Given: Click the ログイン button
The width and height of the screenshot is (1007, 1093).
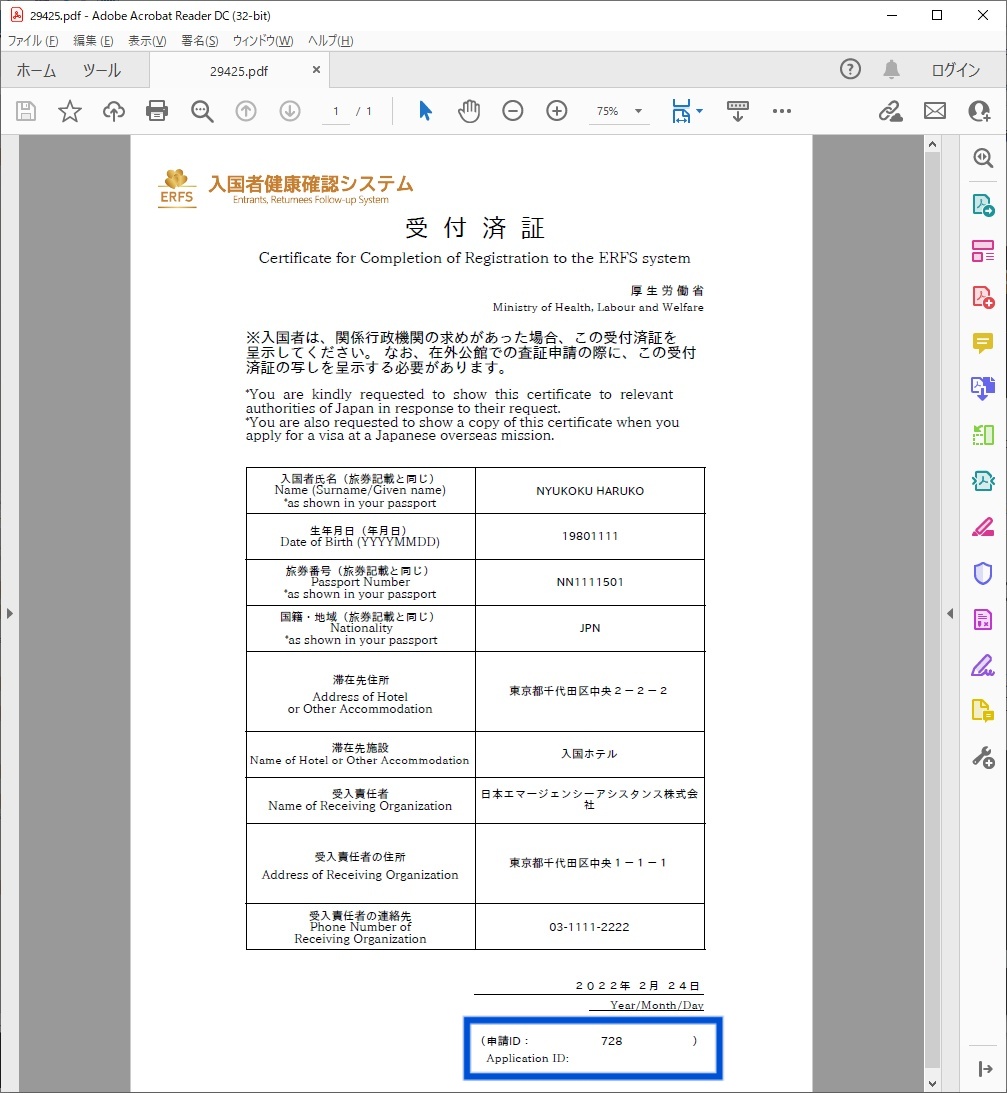Looking at the screenshot, I should (x=955, y=70).
